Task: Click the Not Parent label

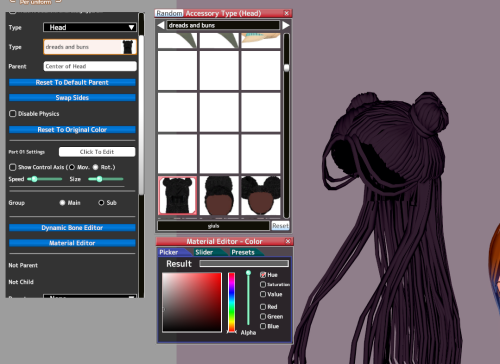Action: 23,265
